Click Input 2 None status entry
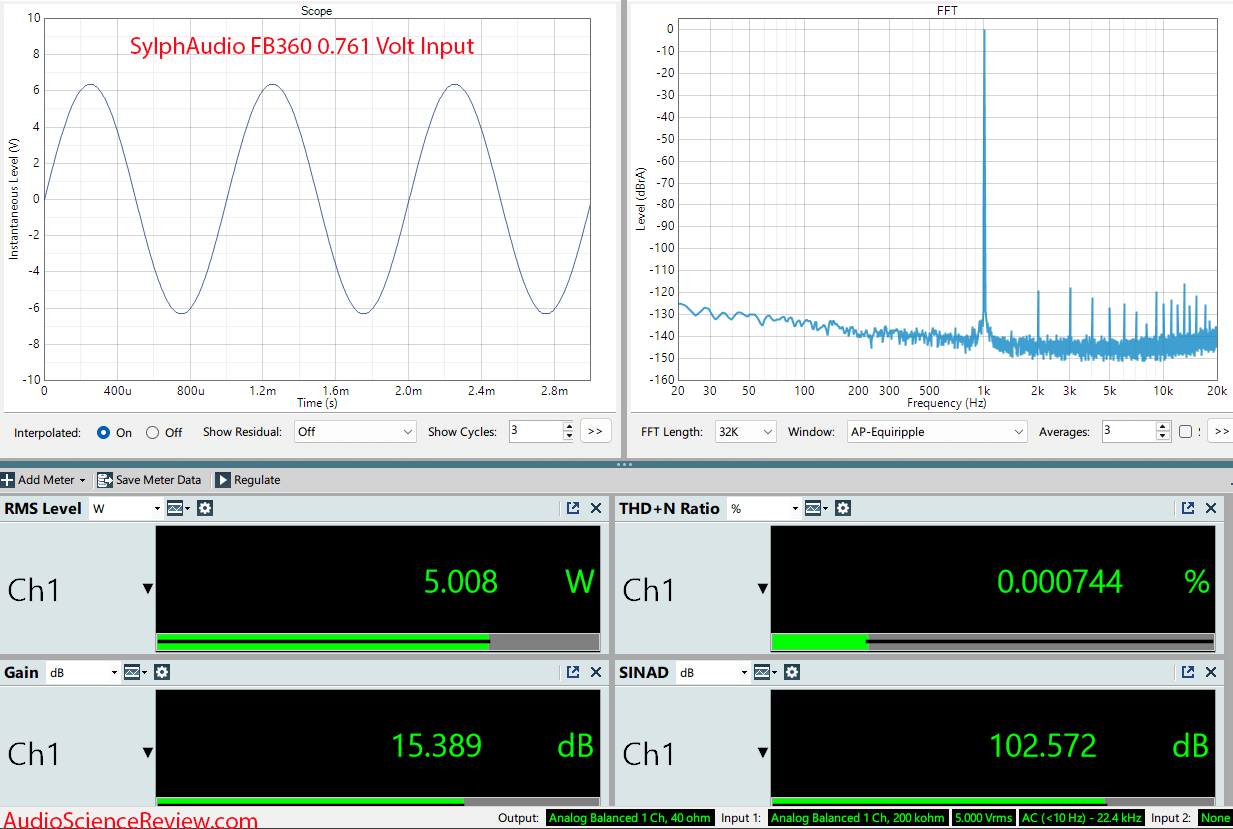Viewport: 1233px width, 829px height. click(x=1215, y=818)
